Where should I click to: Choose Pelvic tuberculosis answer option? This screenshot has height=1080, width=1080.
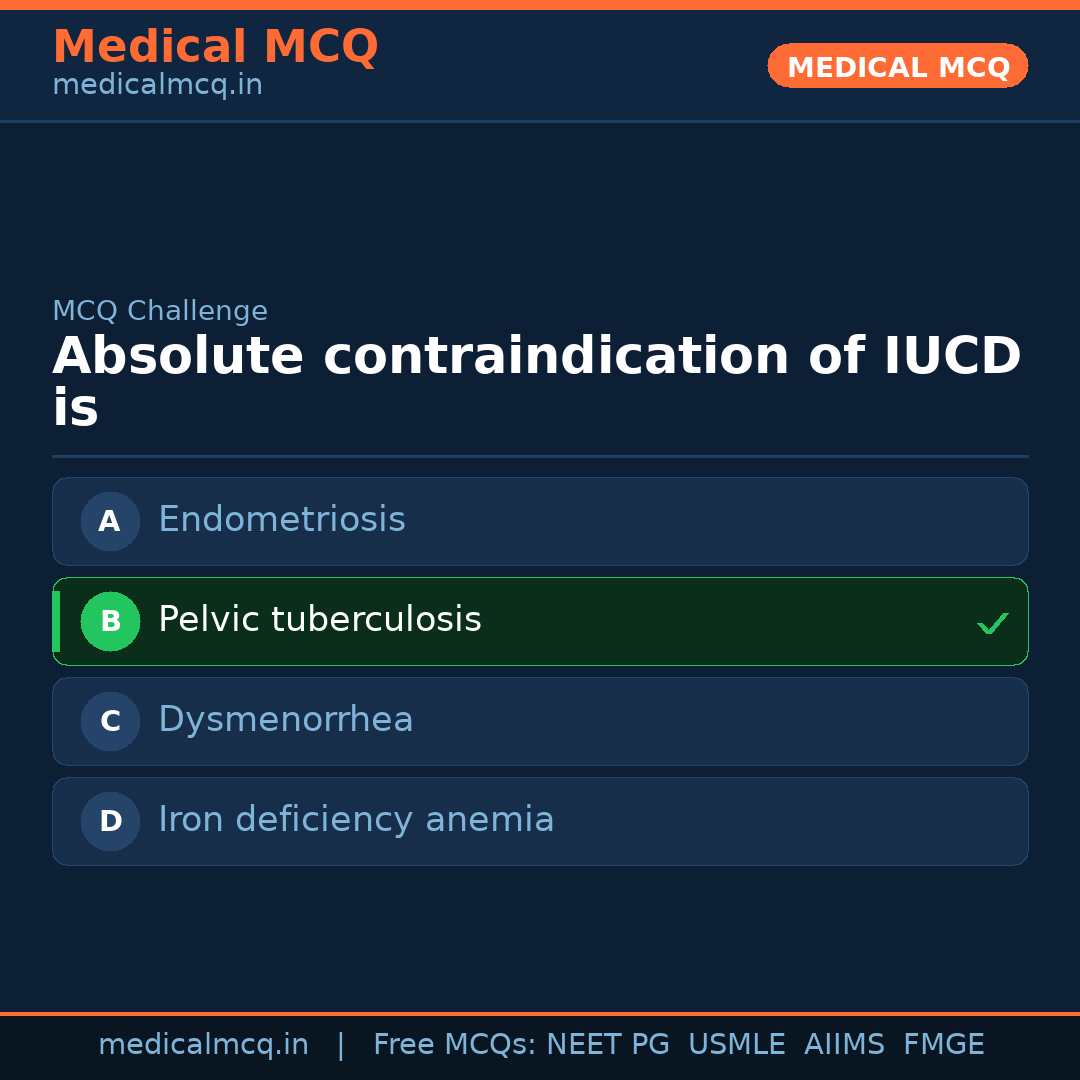pos(540,621)
